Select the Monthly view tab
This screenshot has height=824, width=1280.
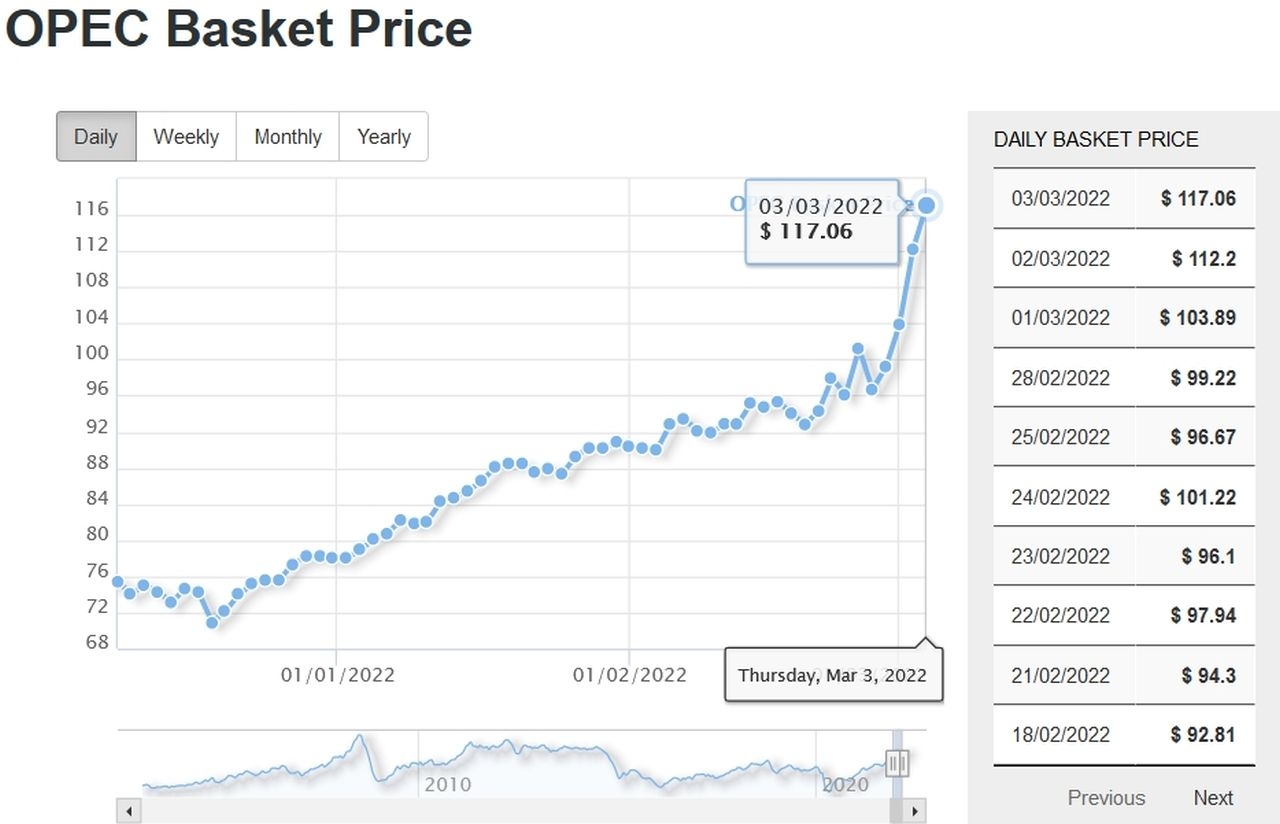coord(288,137)
